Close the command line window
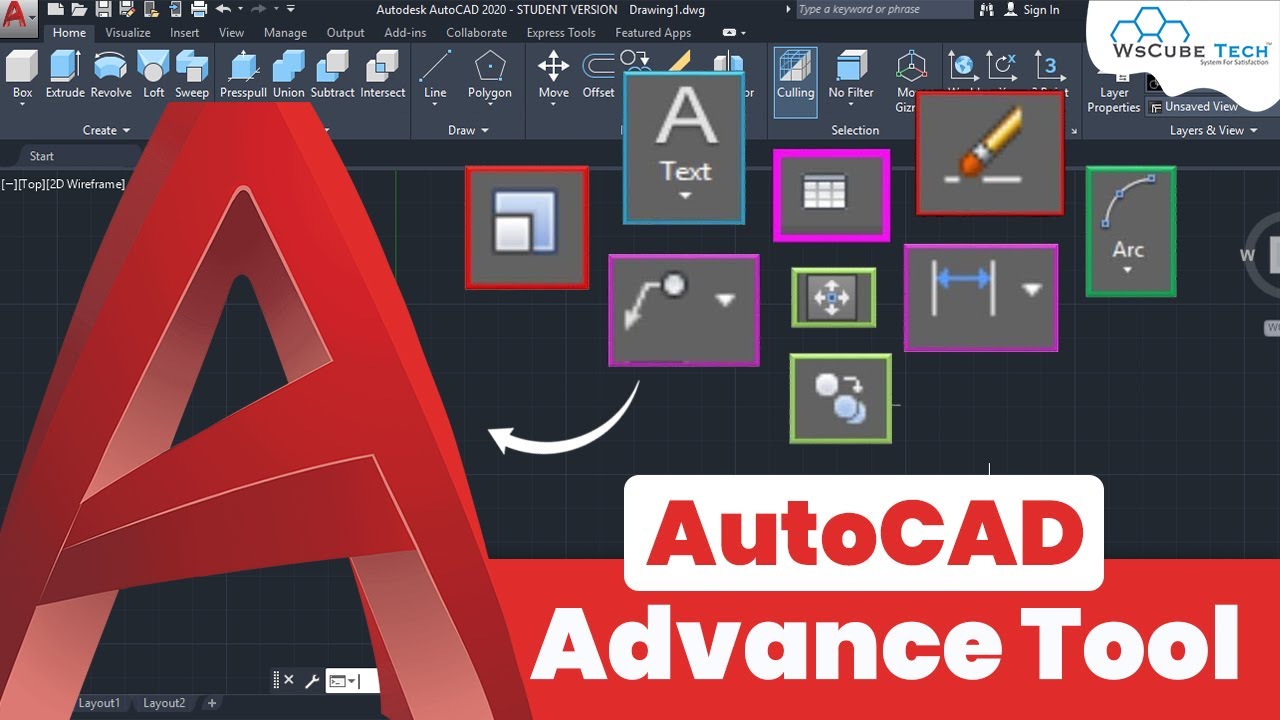1280x720 pixels. [289, 680]
